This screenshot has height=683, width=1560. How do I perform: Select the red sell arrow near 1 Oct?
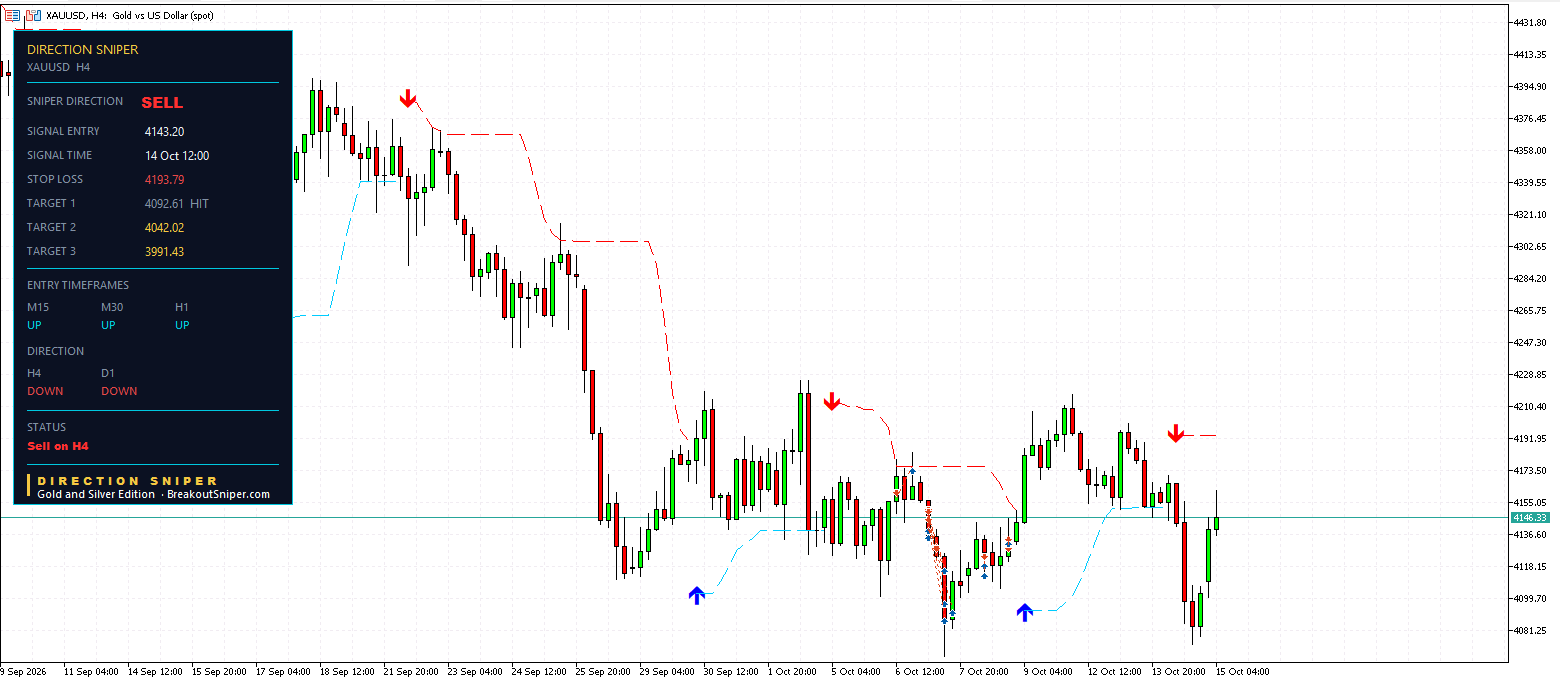pyautogui.click(x=832, y=402)
